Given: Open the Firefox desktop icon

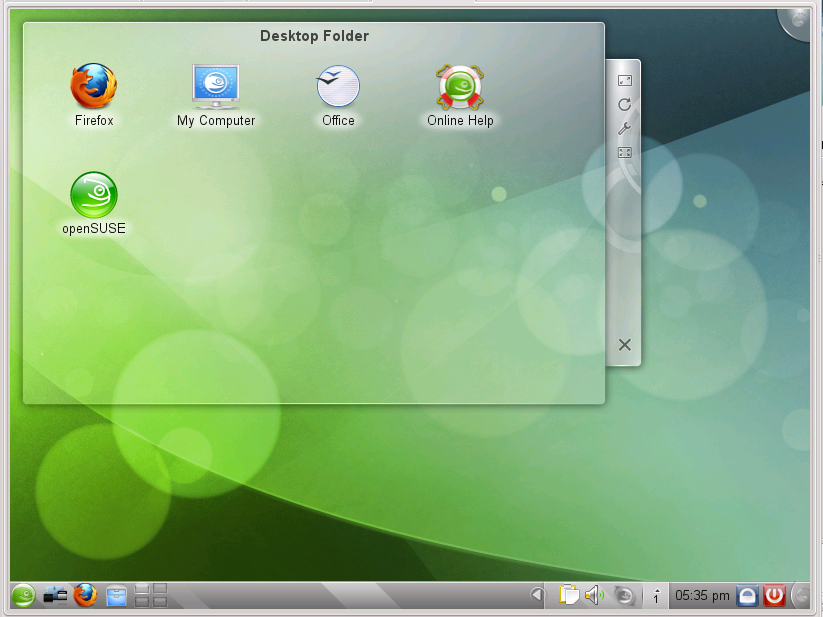Looking at the screenshot, I should [x=94, y=95].
